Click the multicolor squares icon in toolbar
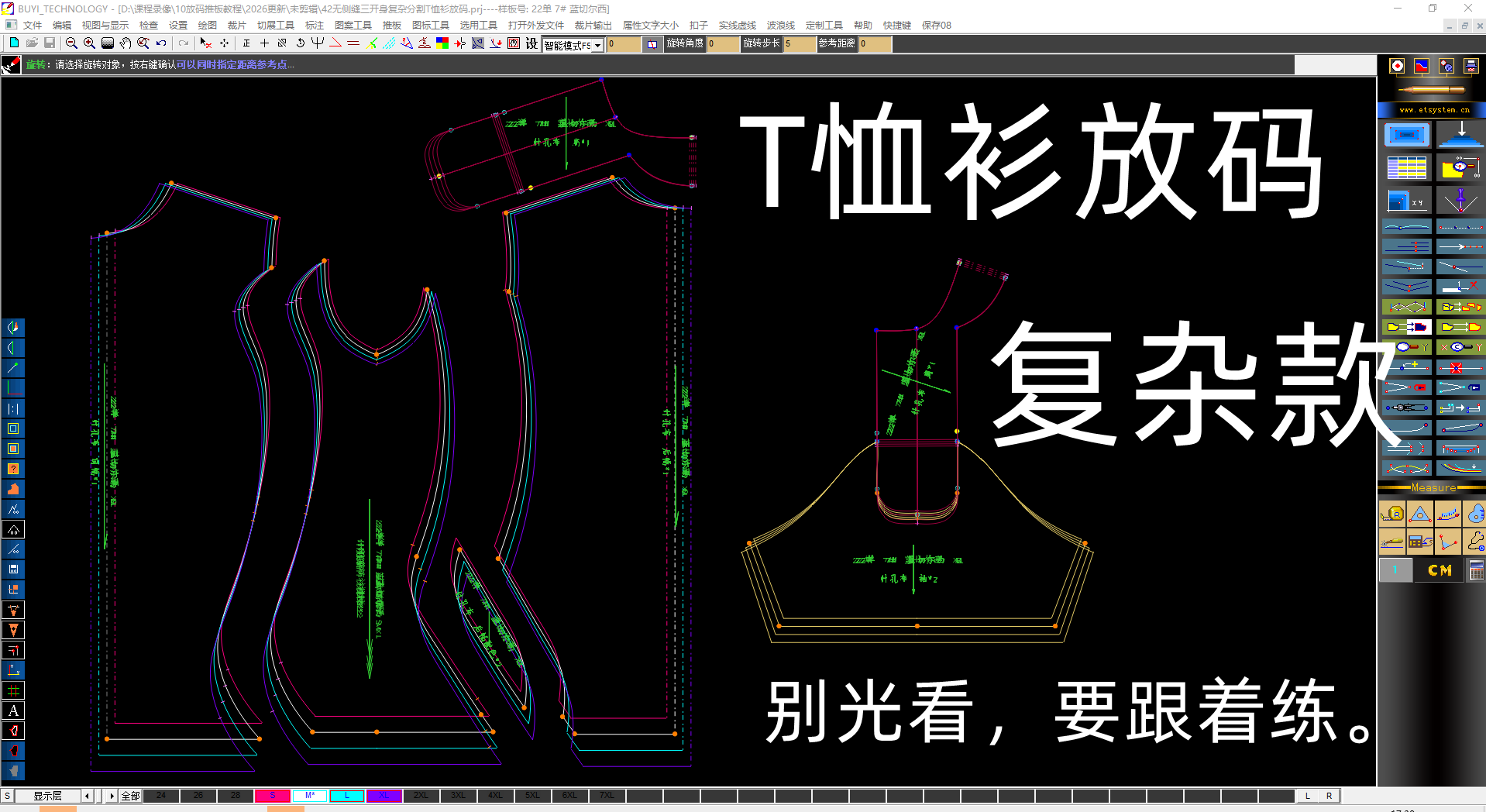The image size is (1486, 812). [442, 43]
